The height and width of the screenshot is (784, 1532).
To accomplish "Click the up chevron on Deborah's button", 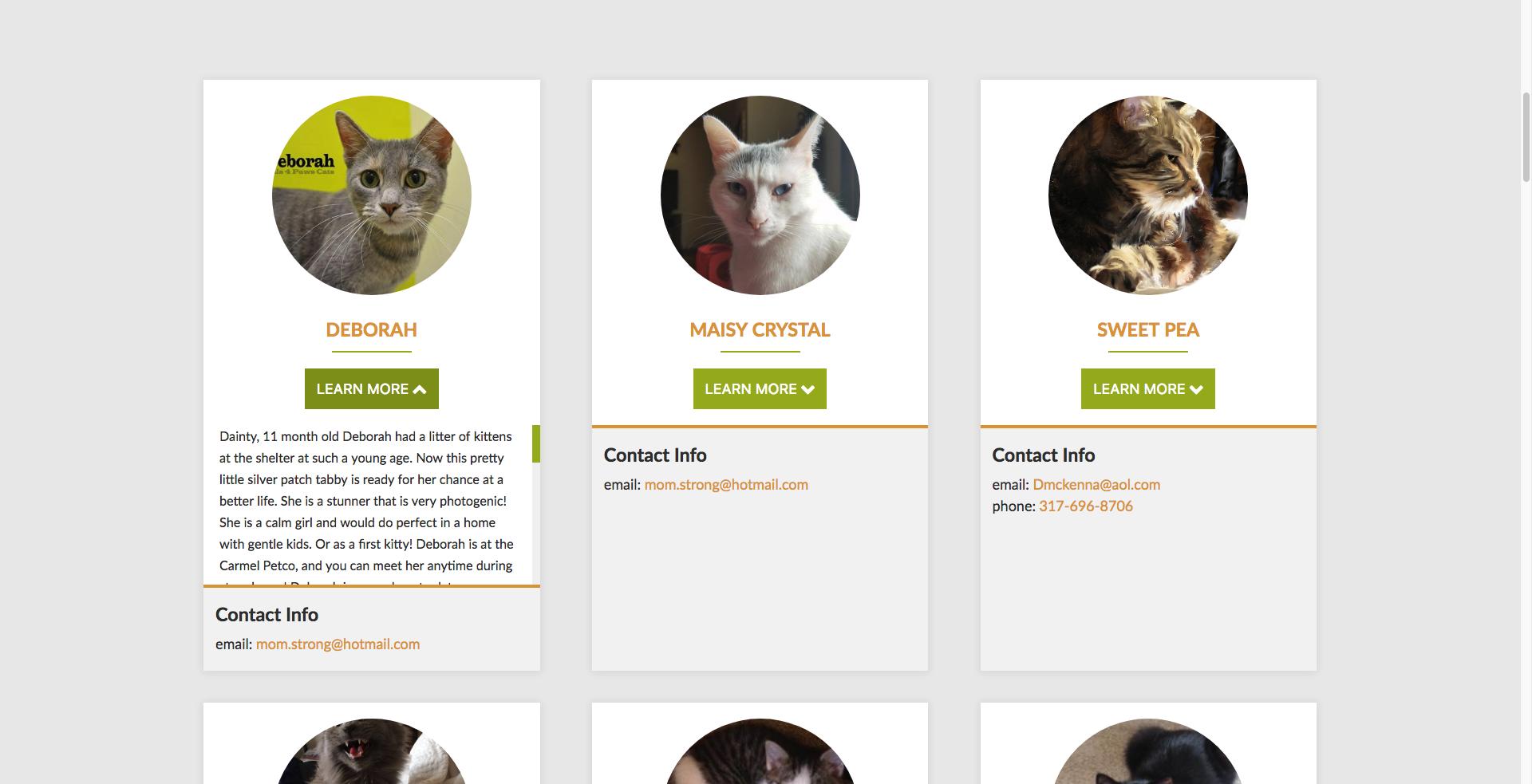I will pyautogui.click(x=420, y=389).
